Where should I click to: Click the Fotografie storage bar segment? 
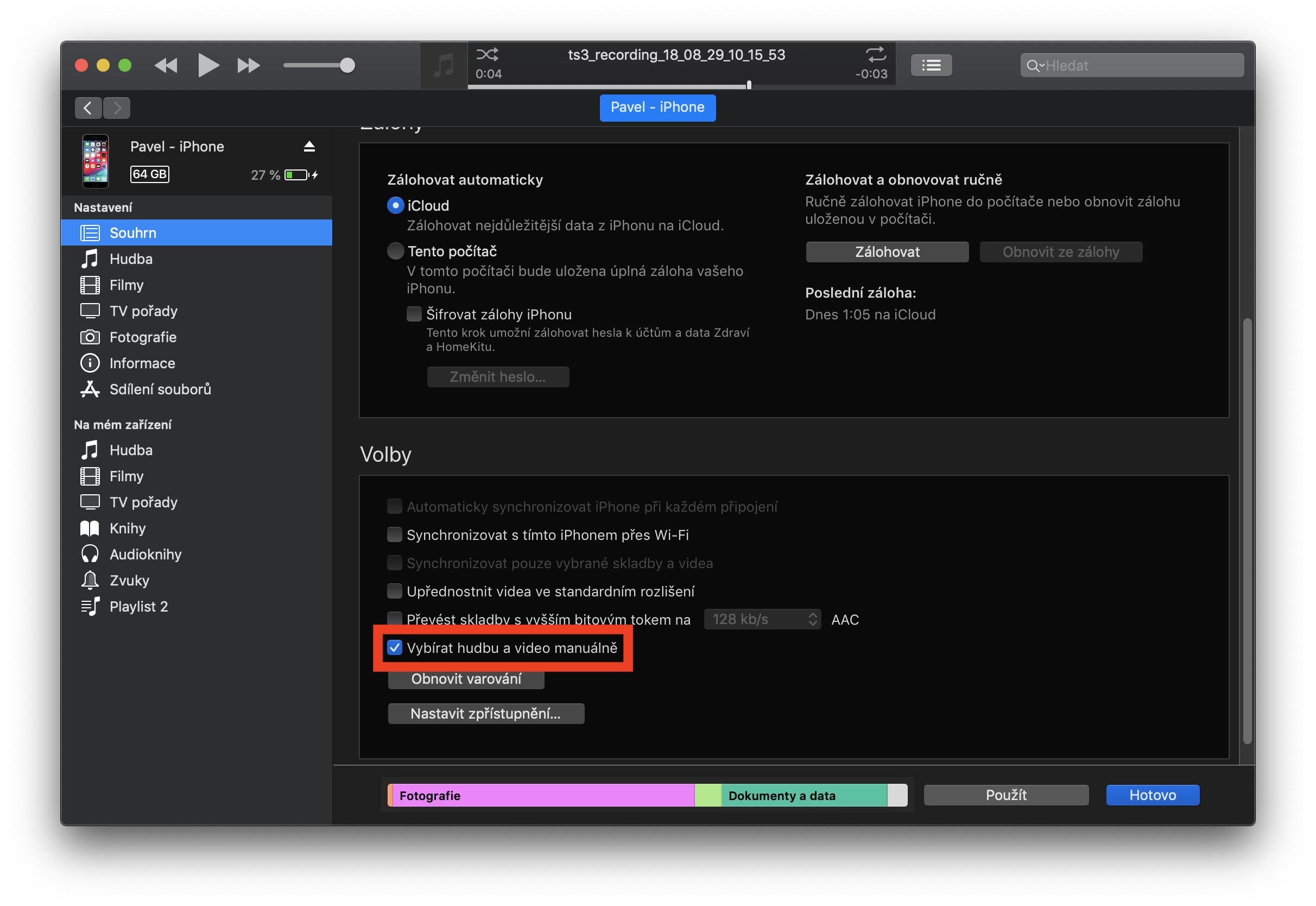[543, 796]
